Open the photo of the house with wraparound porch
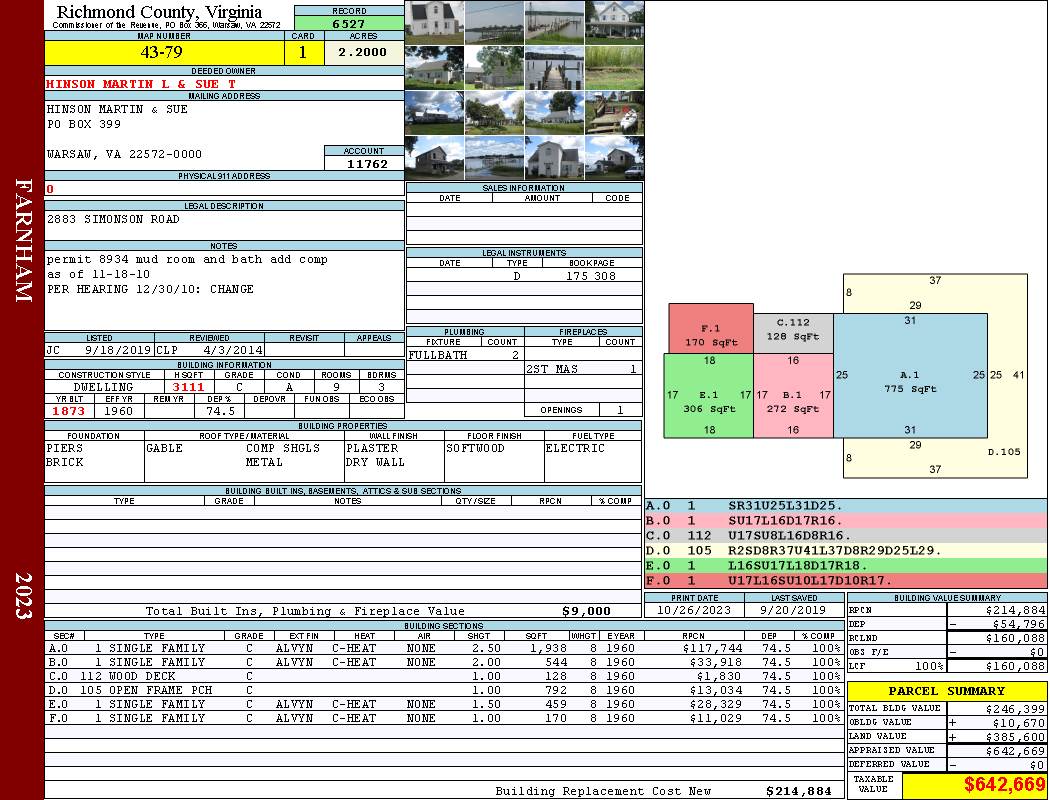Screen dimensions: 1050x800 click(614, 23)
